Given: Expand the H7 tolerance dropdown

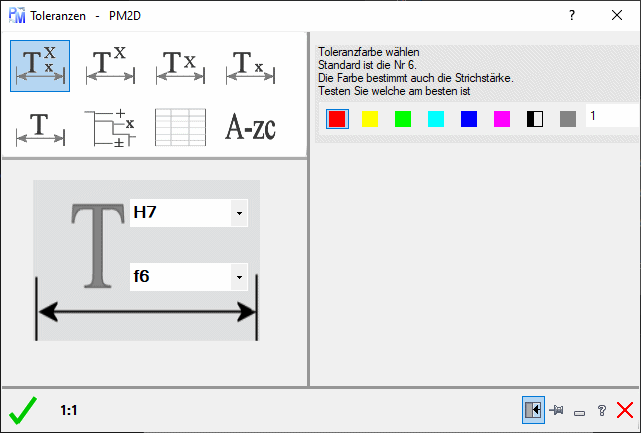Looking at the screenshot, I should click(x=238, y=213).
